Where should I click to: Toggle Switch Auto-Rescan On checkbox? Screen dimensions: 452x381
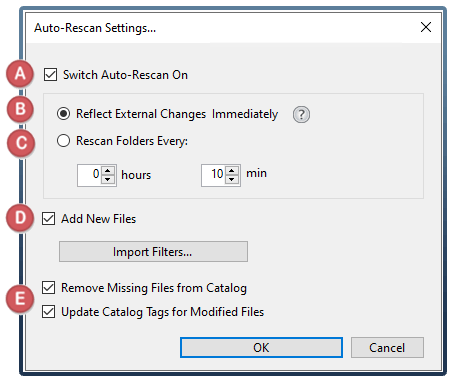pos(50,75)
